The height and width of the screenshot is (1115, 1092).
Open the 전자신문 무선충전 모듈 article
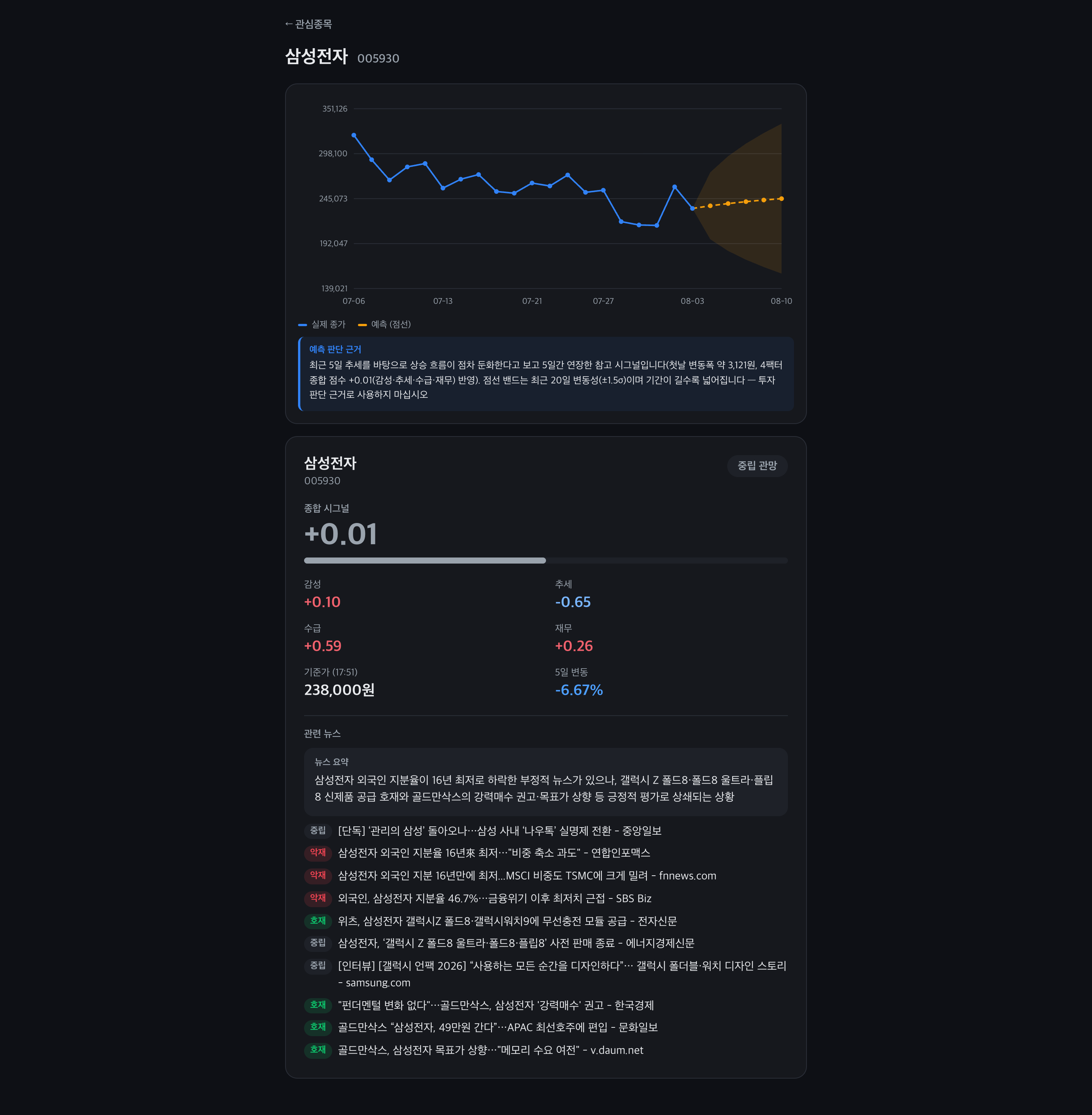507,921
